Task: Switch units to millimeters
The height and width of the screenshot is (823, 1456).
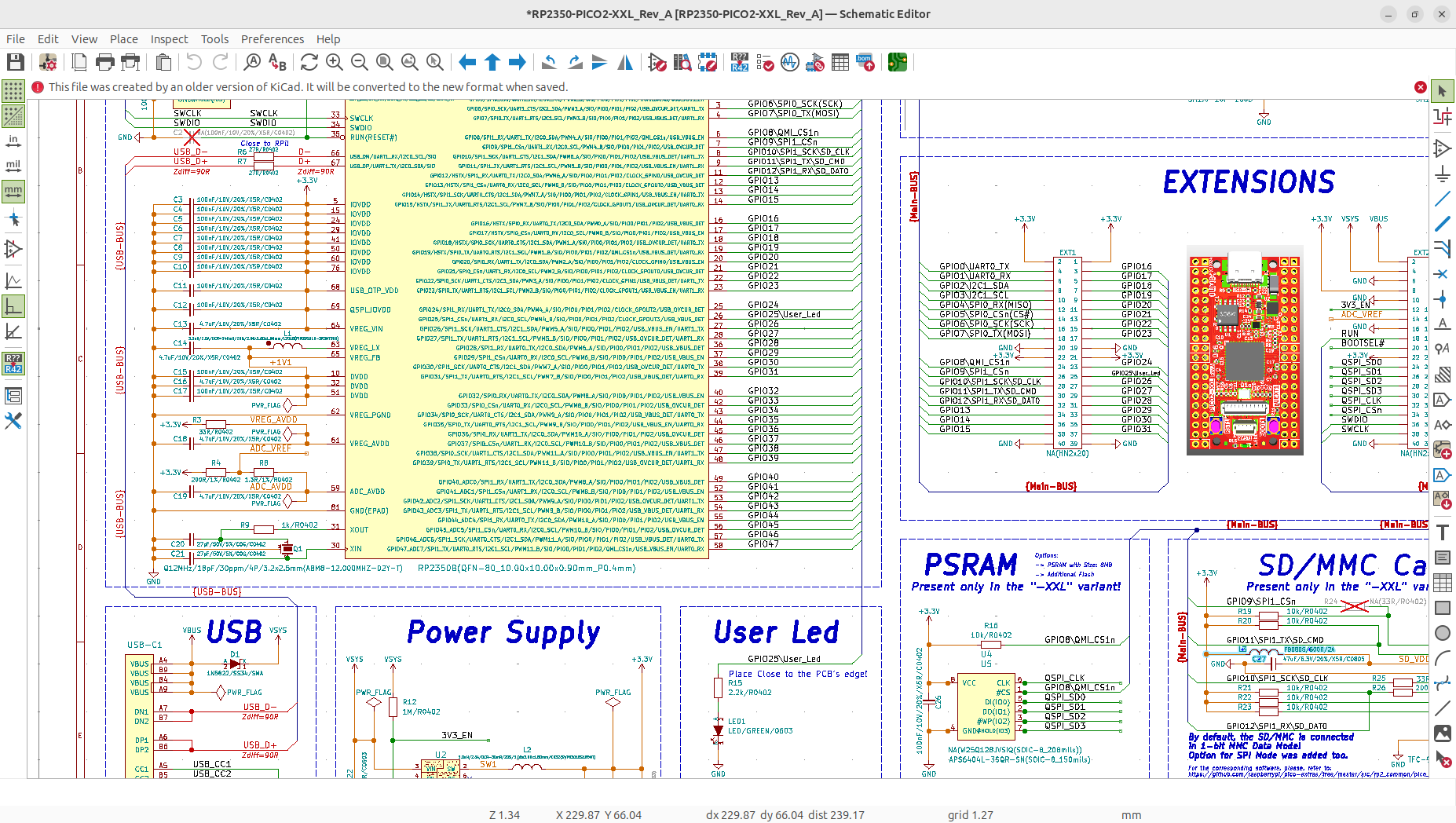Action: pyautogui.click(x=13, y=192)
